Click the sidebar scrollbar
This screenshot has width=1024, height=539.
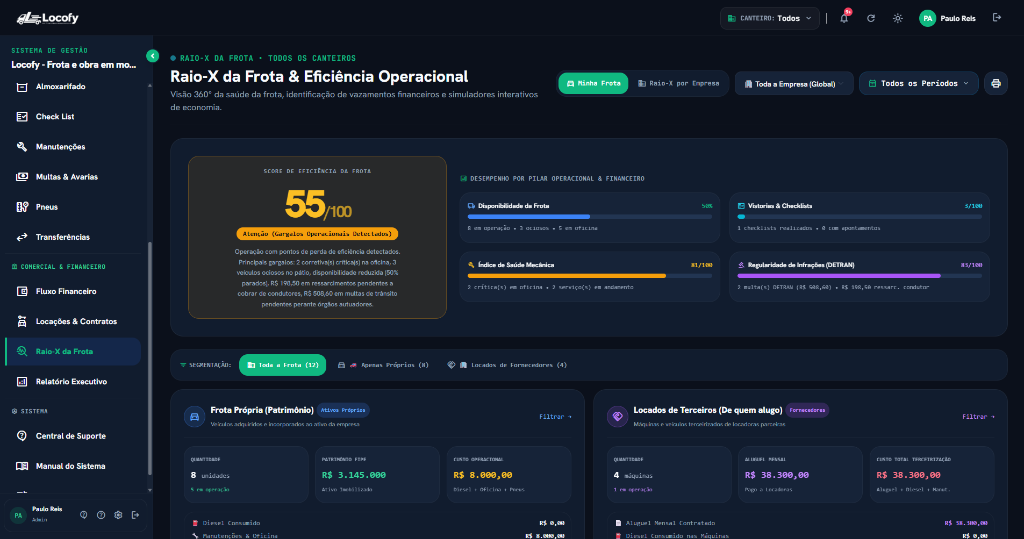150,358
